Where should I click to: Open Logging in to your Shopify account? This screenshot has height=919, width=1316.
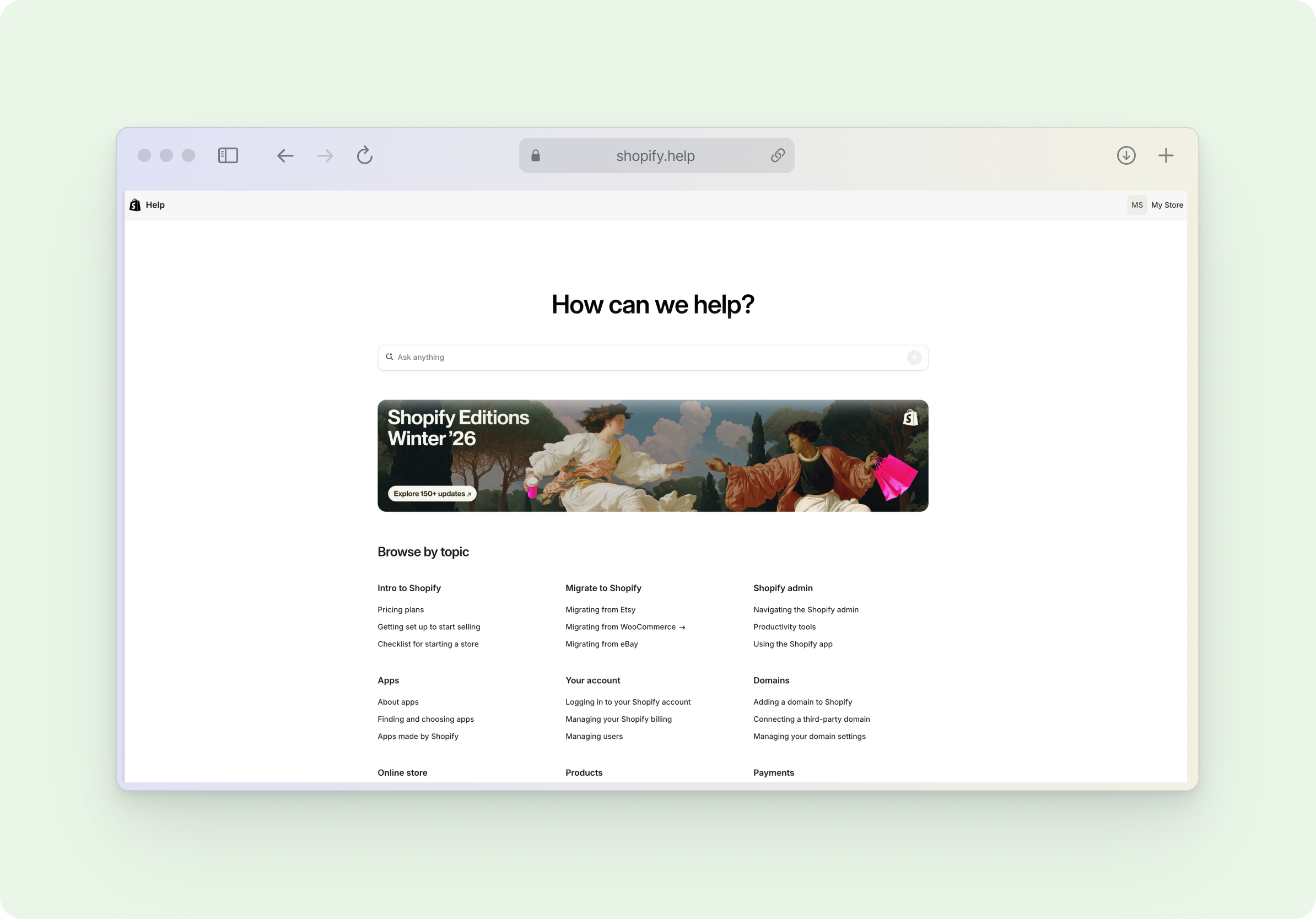[x=628, y=702]
